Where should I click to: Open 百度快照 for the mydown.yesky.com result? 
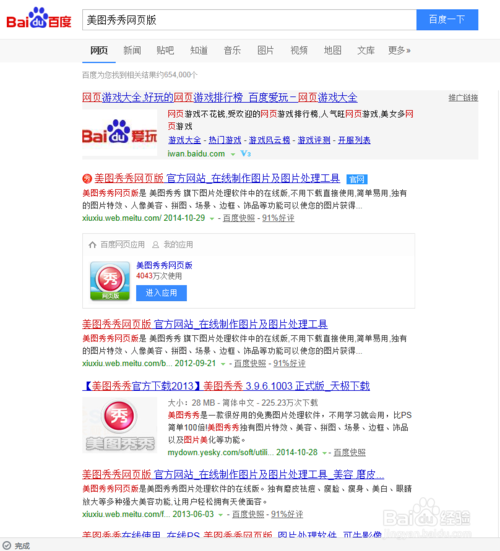[350, 453]
